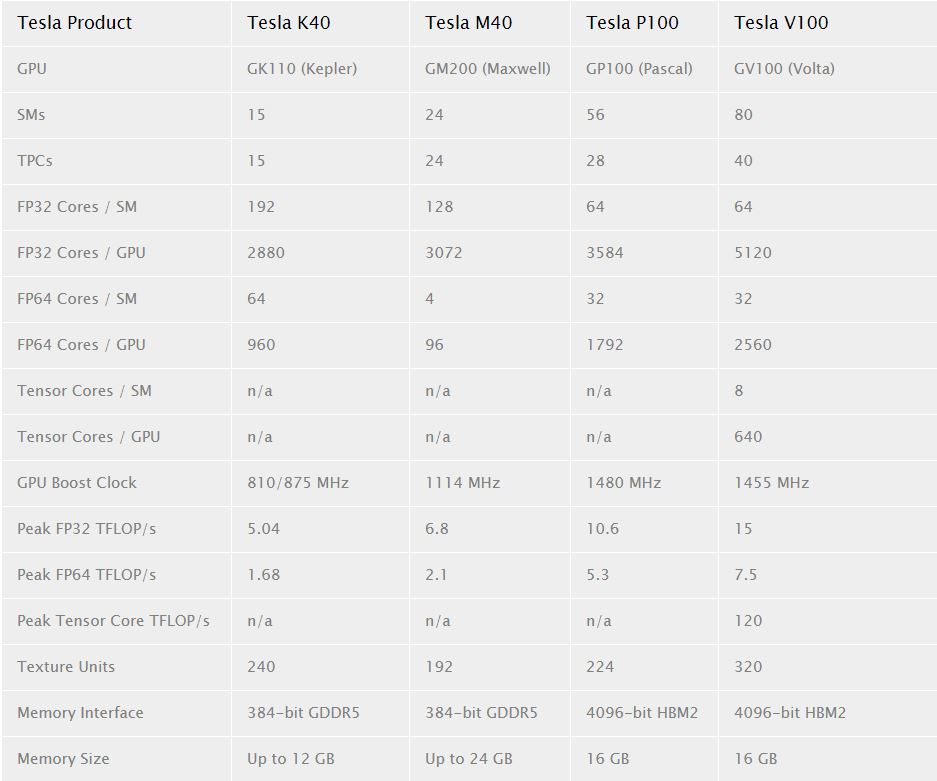The height and width of the screenshot is (781, 937).
Task: Click the Texture Units row label
Action: point(66,667)
